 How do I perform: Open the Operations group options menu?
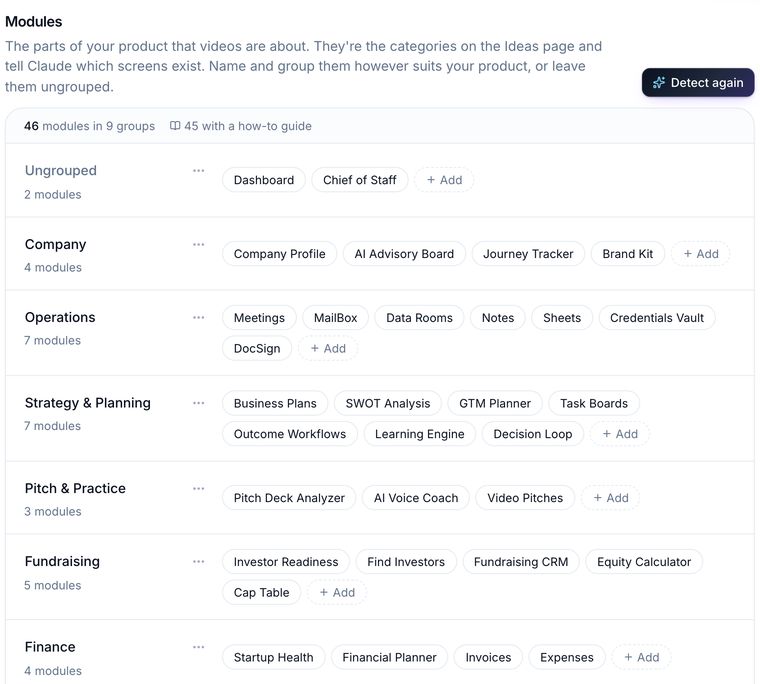pos(198,318)
